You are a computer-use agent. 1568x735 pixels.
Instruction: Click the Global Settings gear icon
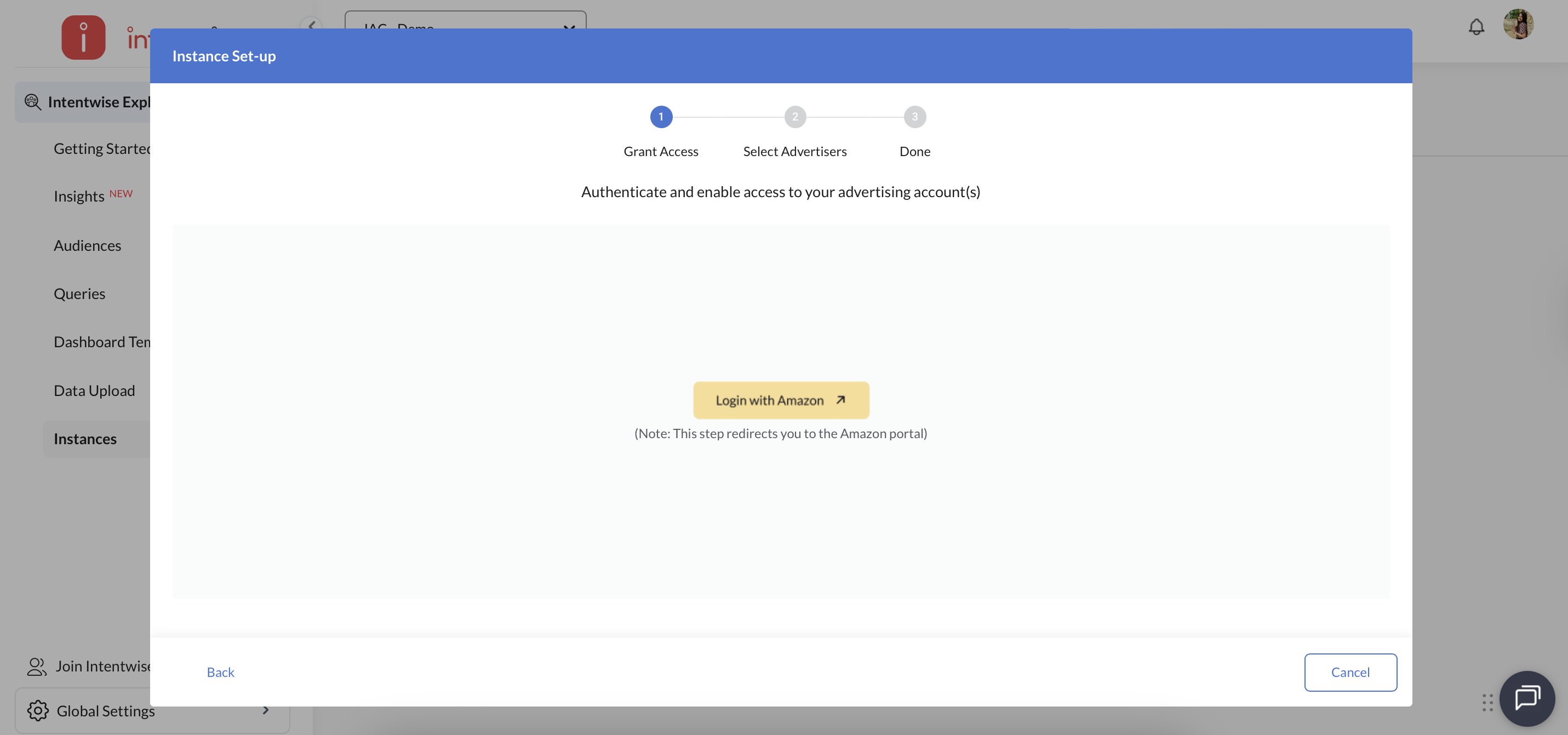(x=38, y=710)
